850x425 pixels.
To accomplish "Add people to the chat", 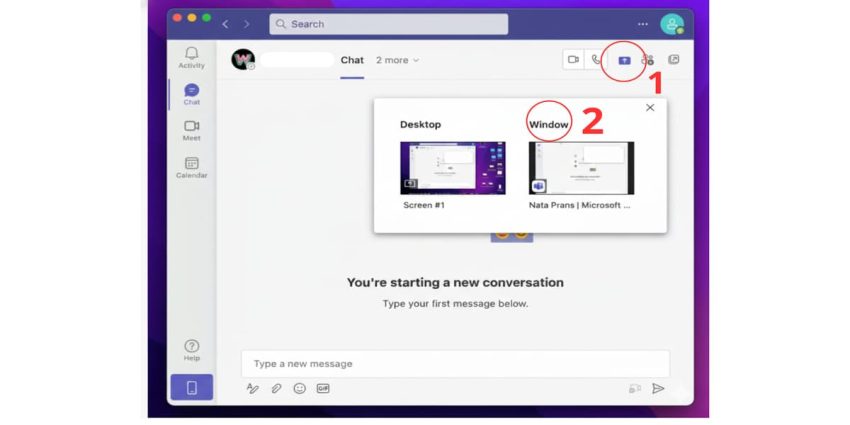I will (647, 60).
